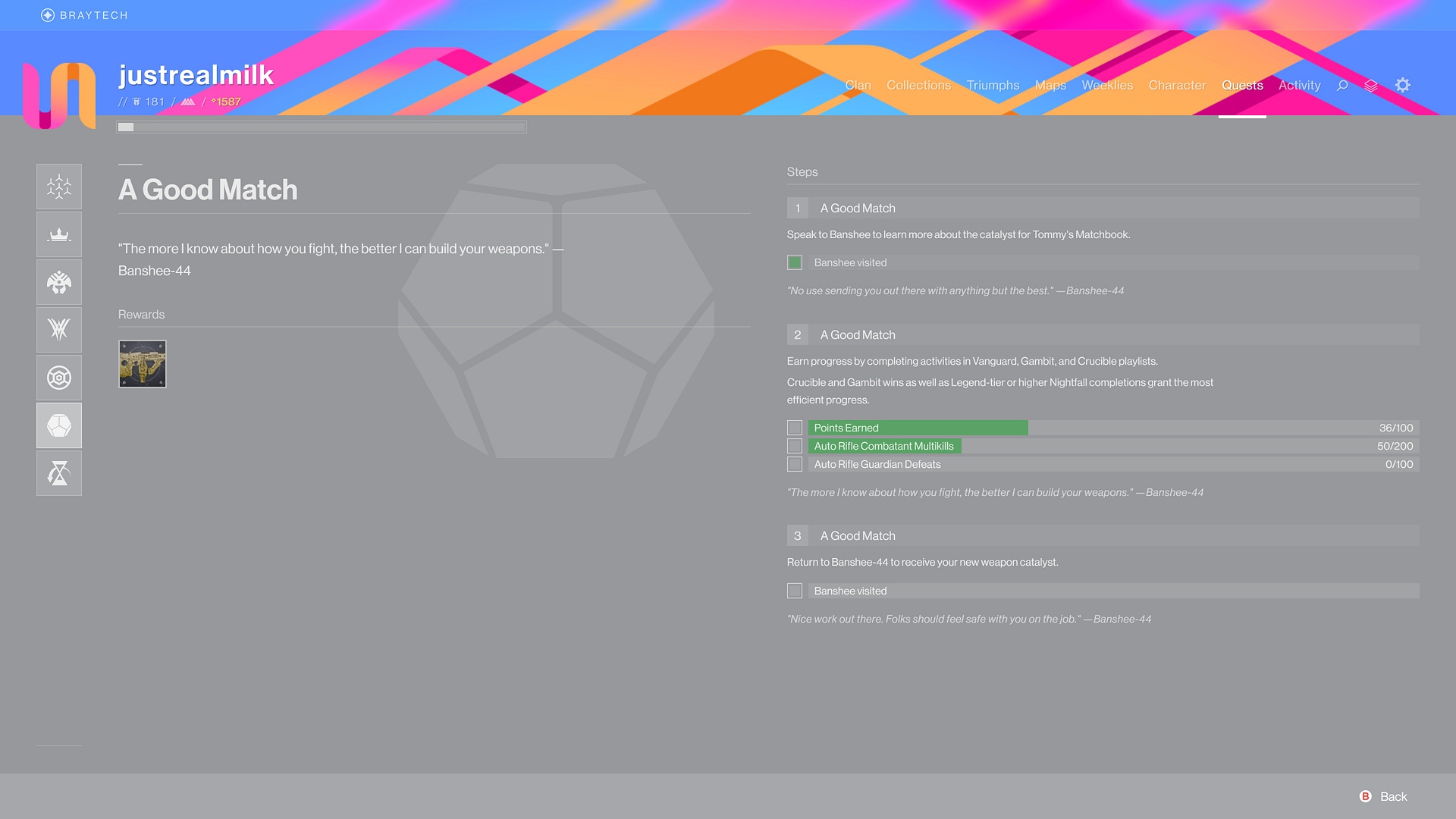Go to the Maps tab
The width and height of the screenshot is (1456, 819).
[1050, 86]
